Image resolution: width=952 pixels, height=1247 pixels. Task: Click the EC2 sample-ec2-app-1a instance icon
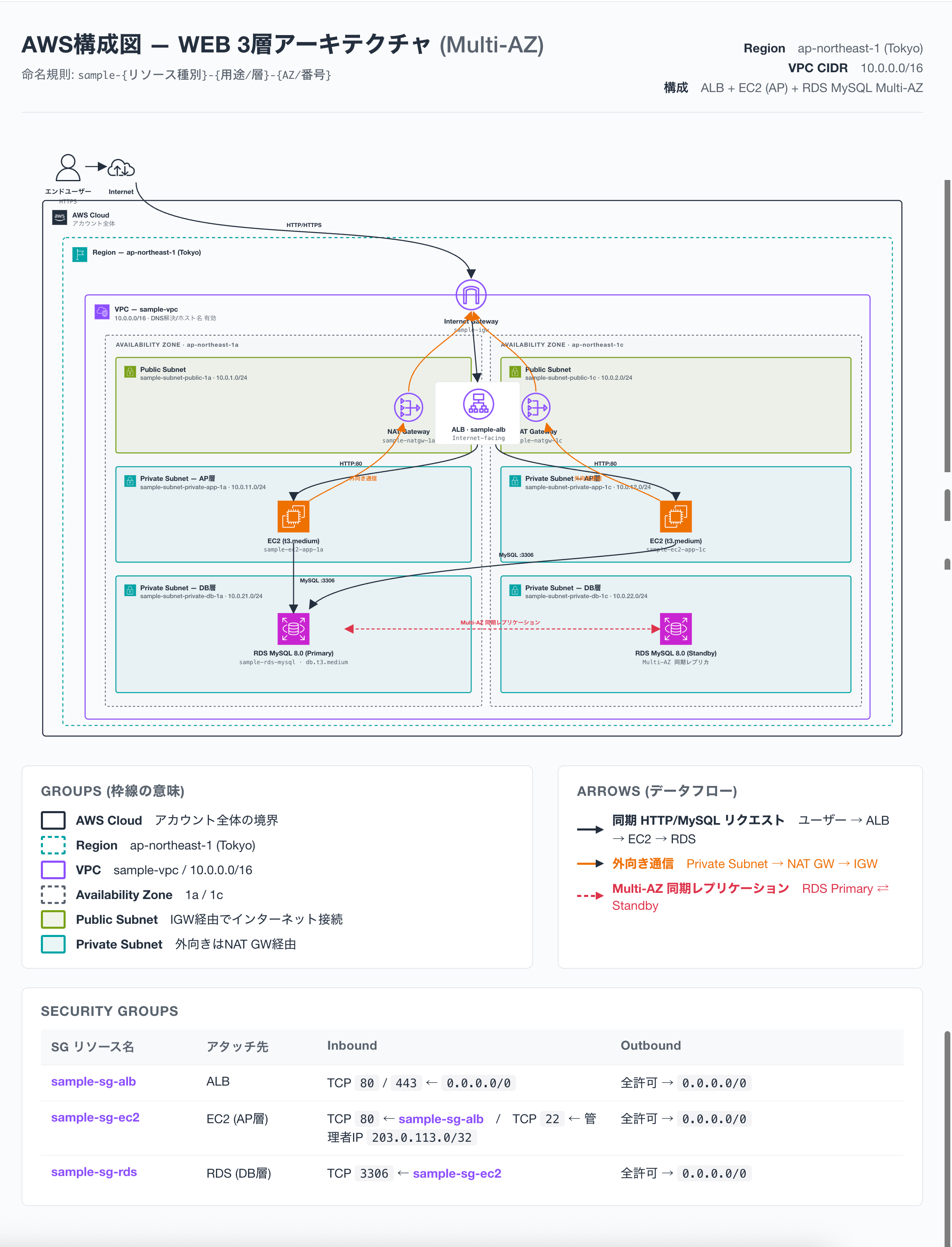294,516
